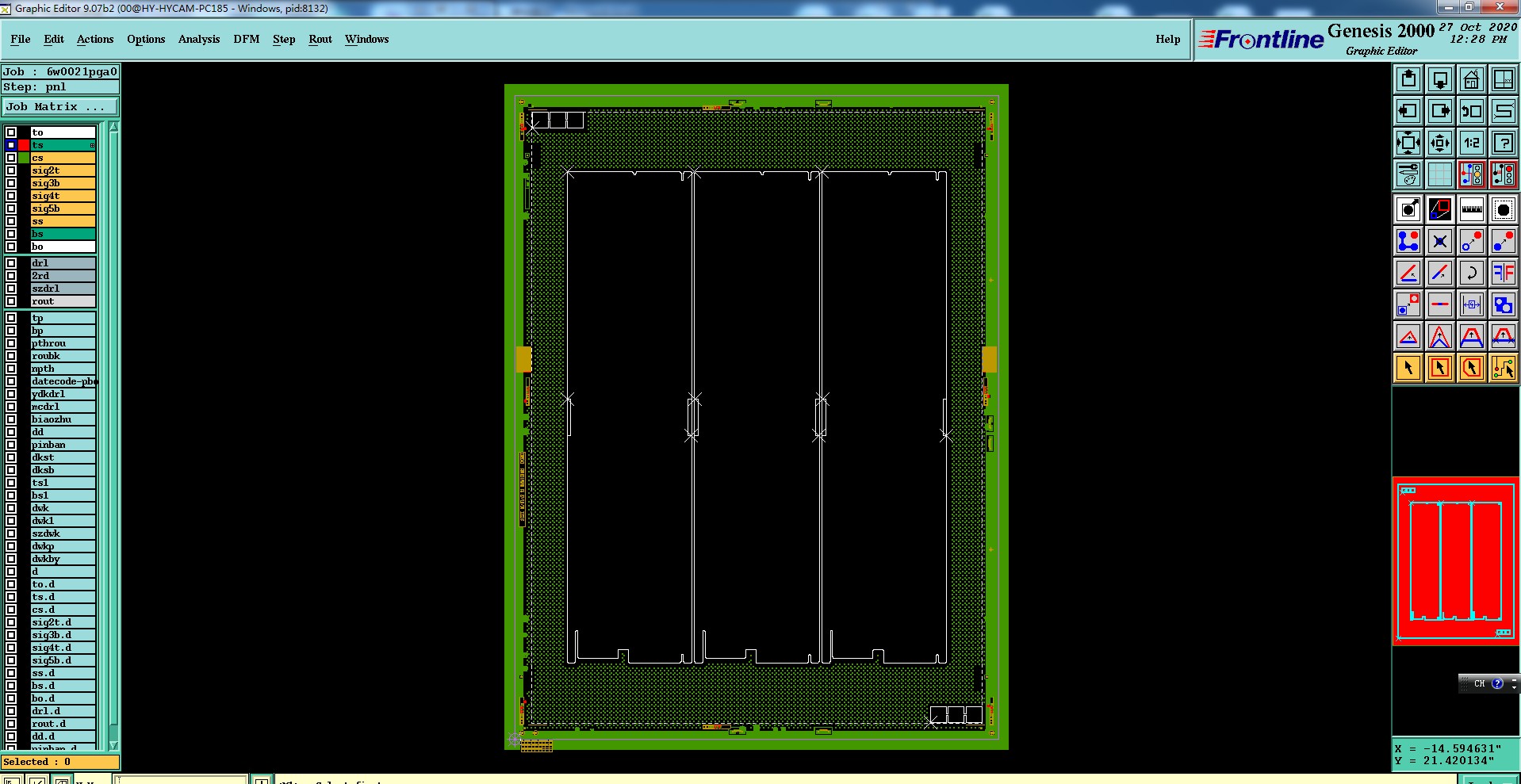Select the red-blue line break icon

[1440, 304]
